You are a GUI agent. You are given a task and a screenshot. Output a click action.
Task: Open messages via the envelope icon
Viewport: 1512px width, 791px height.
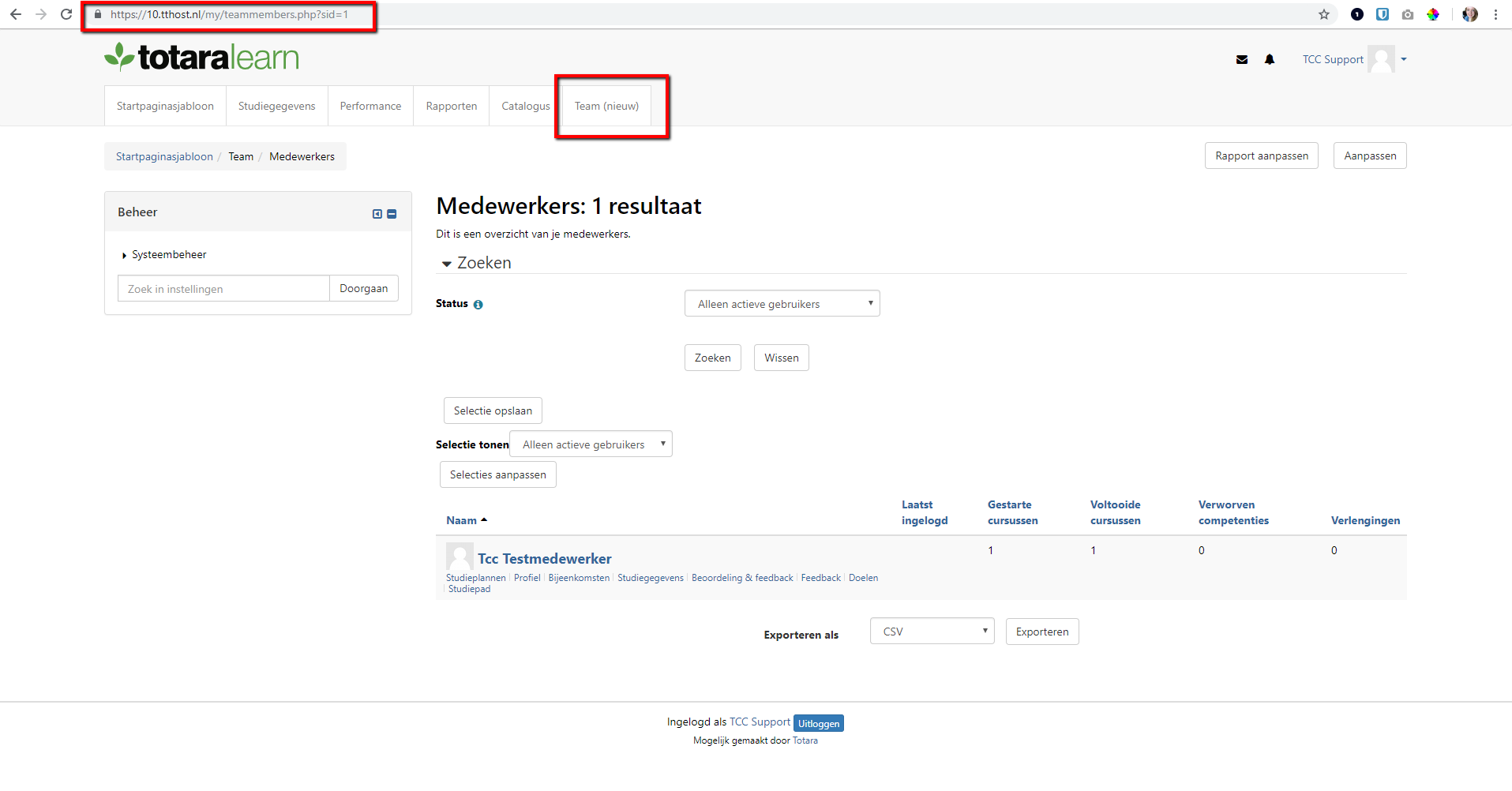click(1242, 59)
